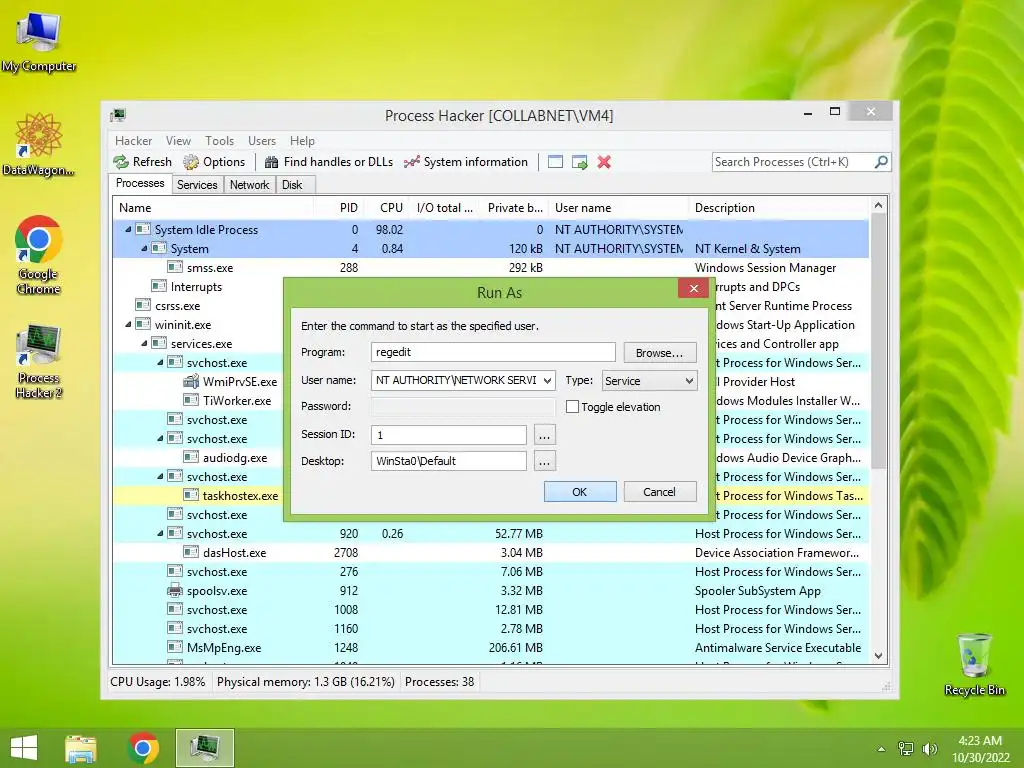
Task: Click the find window toolbar icon
Action: pyautogui.click(x=555, y=162)
